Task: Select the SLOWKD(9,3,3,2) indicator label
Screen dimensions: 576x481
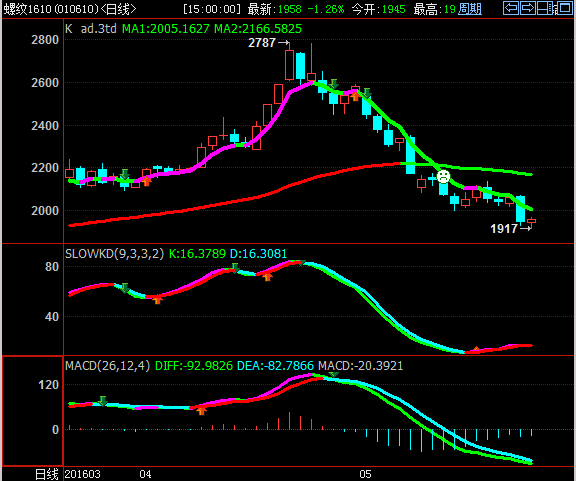Action: coord(114,254)
